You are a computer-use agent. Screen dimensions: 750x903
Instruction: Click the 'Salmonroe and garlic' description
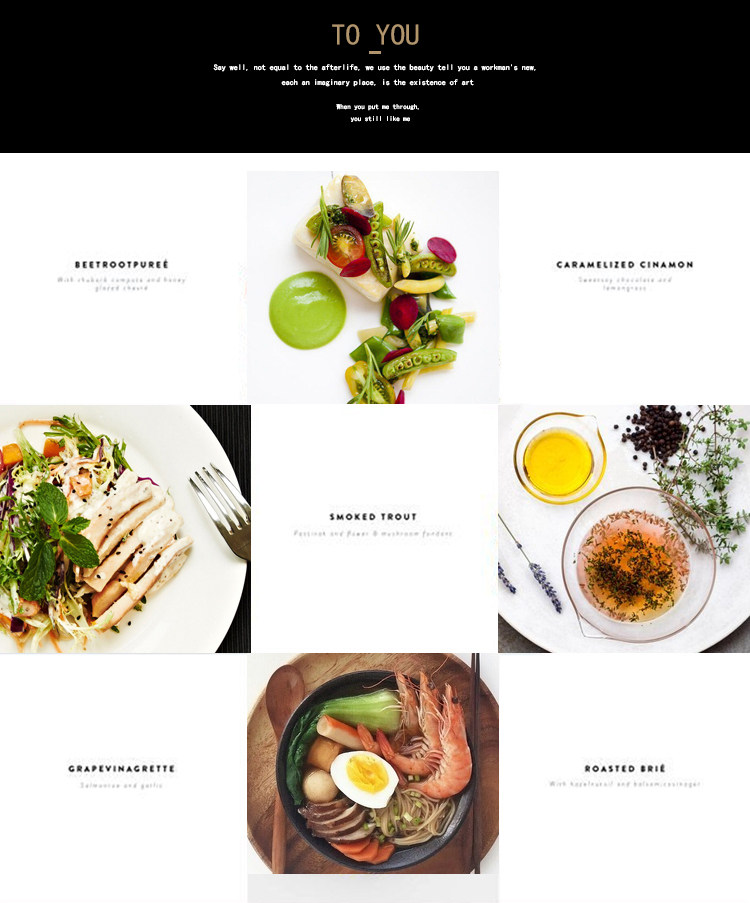click(x=122, y=785)
